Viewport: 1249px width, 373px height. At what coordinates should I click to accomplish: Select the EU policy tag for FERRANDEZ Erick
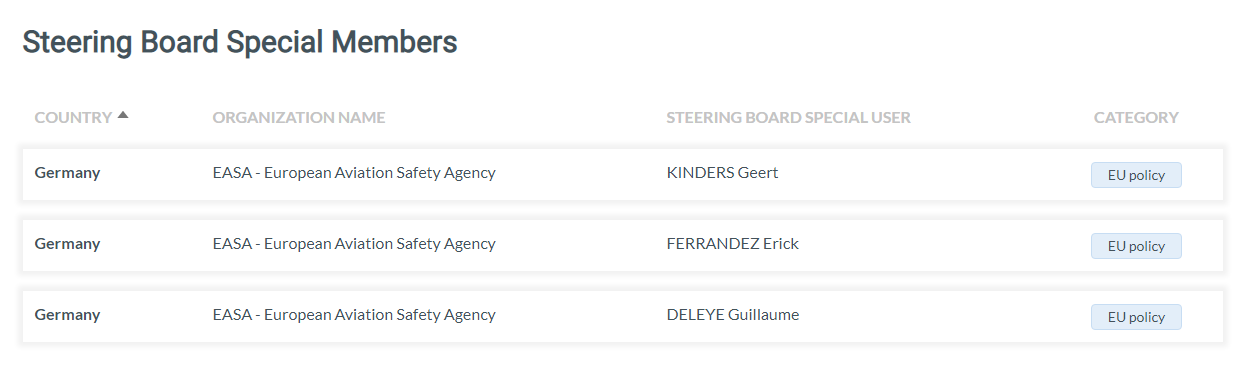pos(1136,246)
